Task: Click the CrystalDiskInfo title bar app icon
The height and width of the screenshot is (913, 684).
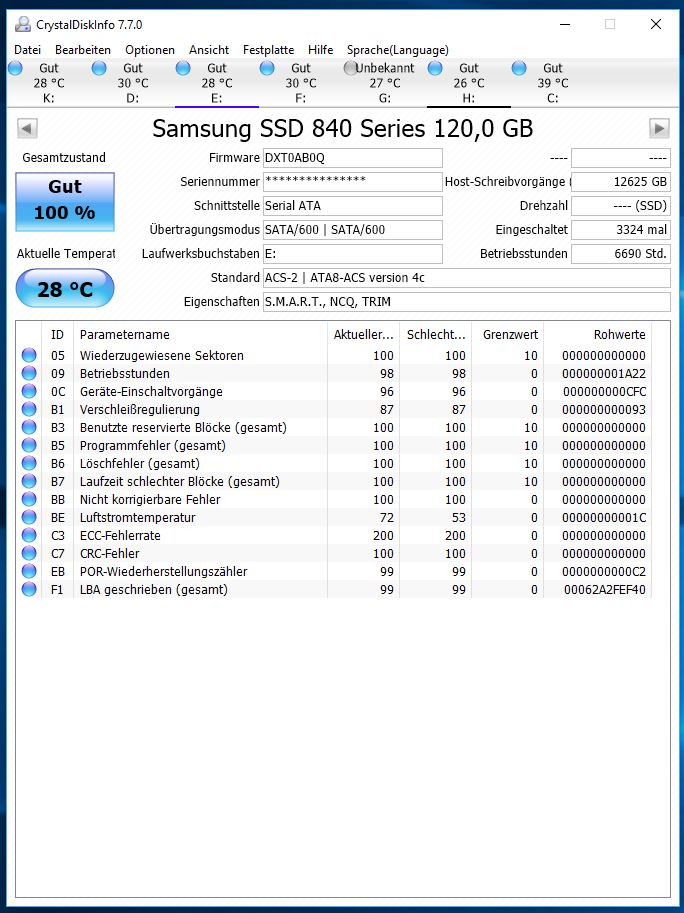Action: click(x=23, y=24)
